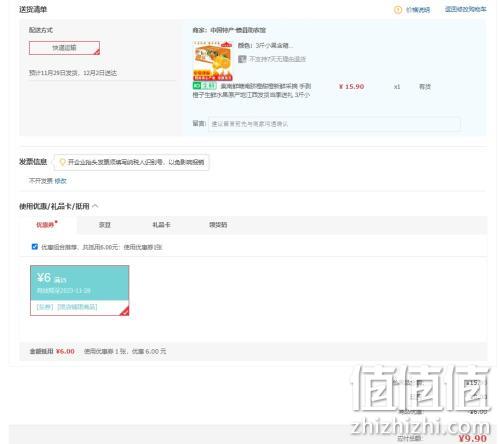Click the red corner mark on 快递运输
Viewport: 500px width, 444px height.
[97, 52]
